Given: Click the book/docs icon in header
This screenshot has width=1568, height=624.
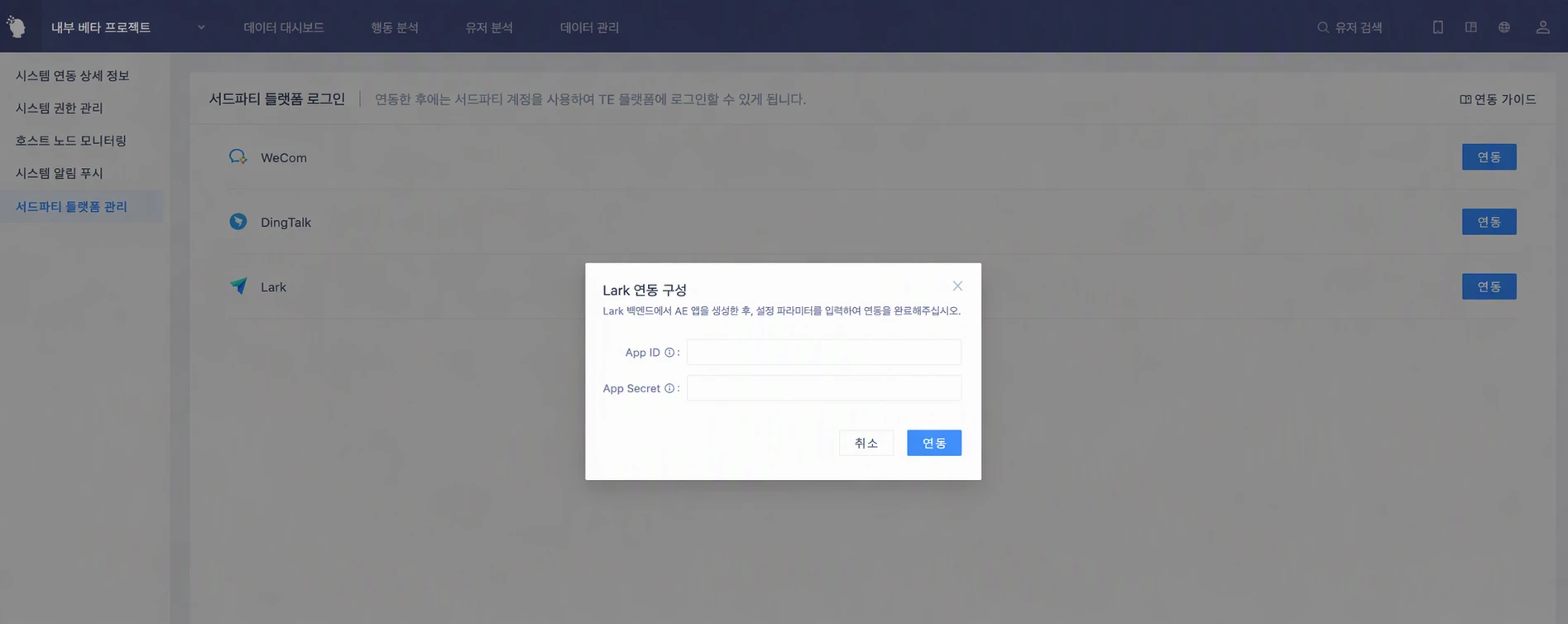Looking at the screenshot, I should pos(1471,27).
